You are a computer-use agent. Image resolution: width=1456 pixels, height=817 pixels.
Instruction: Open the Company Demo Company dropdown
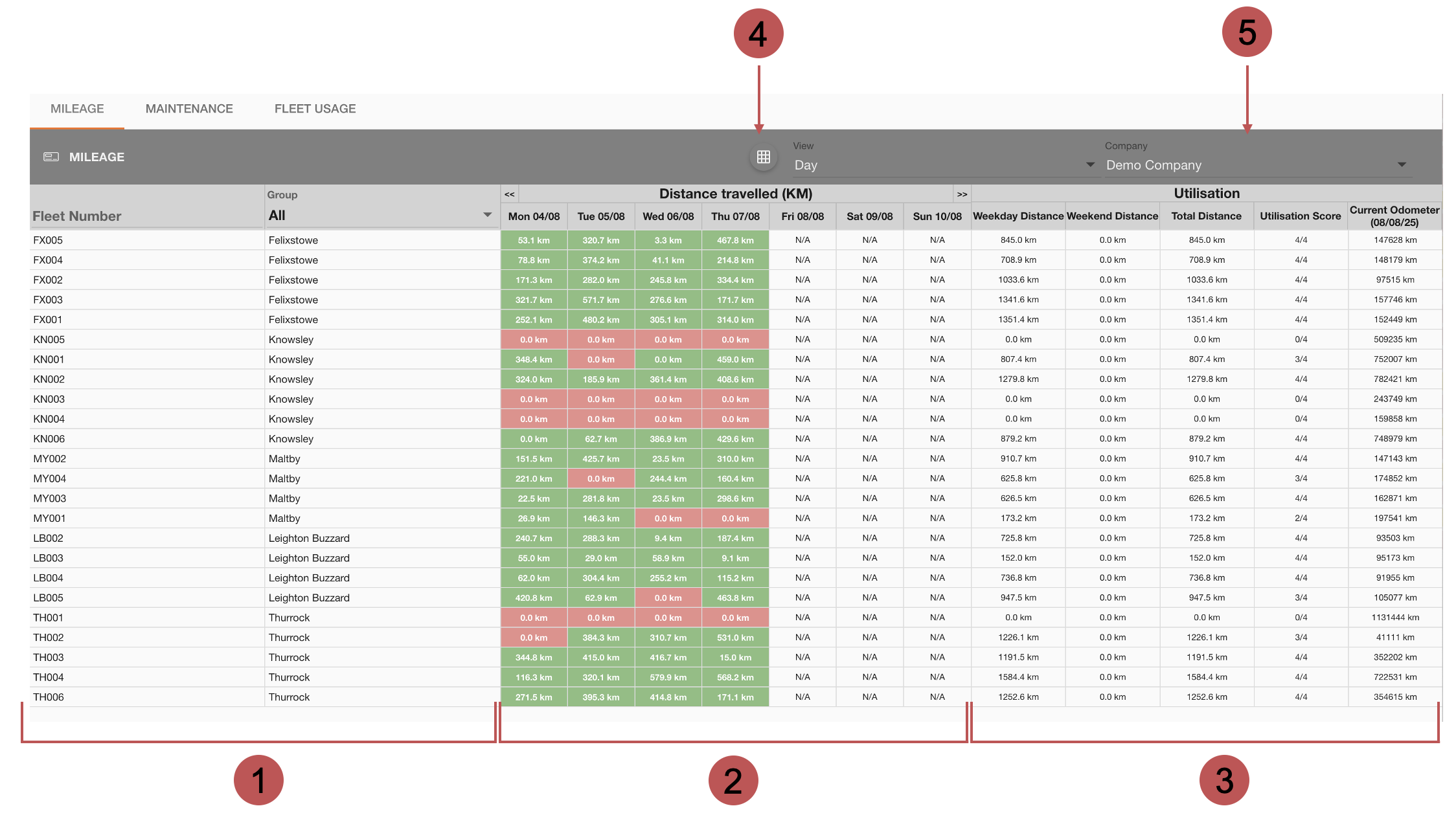1255,165
